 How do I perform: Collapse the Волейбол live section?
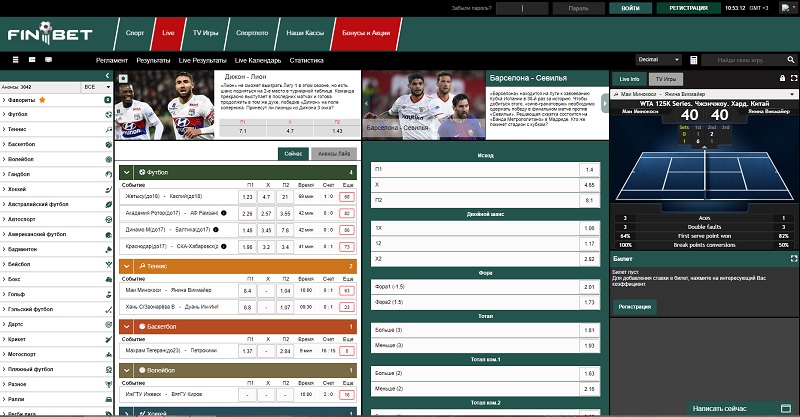(127, 370)
